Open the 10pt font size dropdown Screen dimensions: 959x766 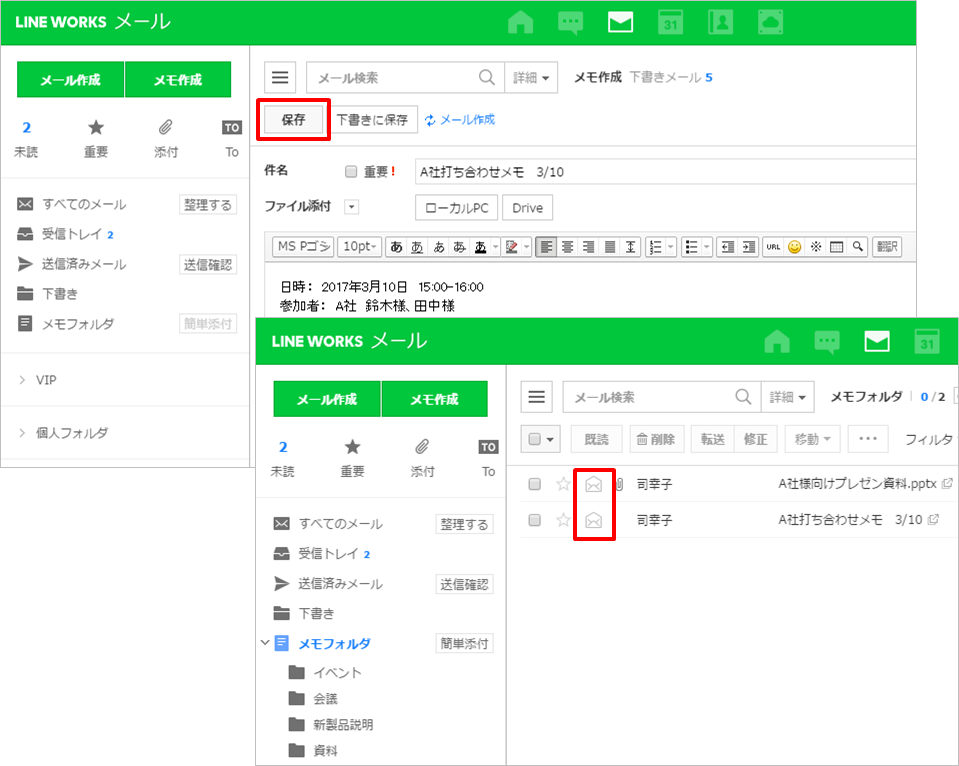(x=360, y=247)
